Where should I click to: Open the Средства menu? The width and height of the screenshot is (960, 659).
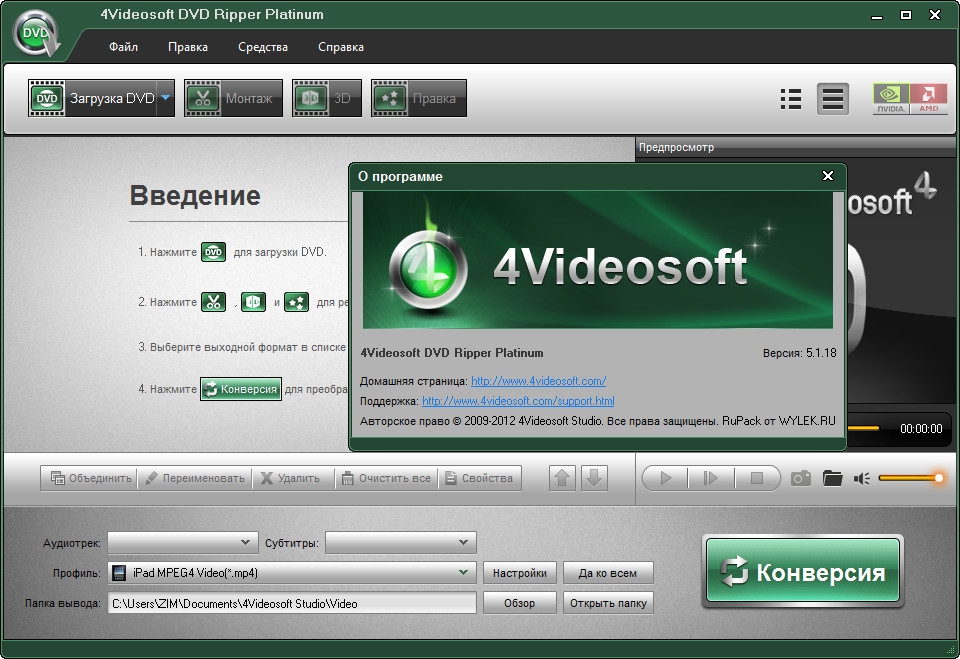263,47
